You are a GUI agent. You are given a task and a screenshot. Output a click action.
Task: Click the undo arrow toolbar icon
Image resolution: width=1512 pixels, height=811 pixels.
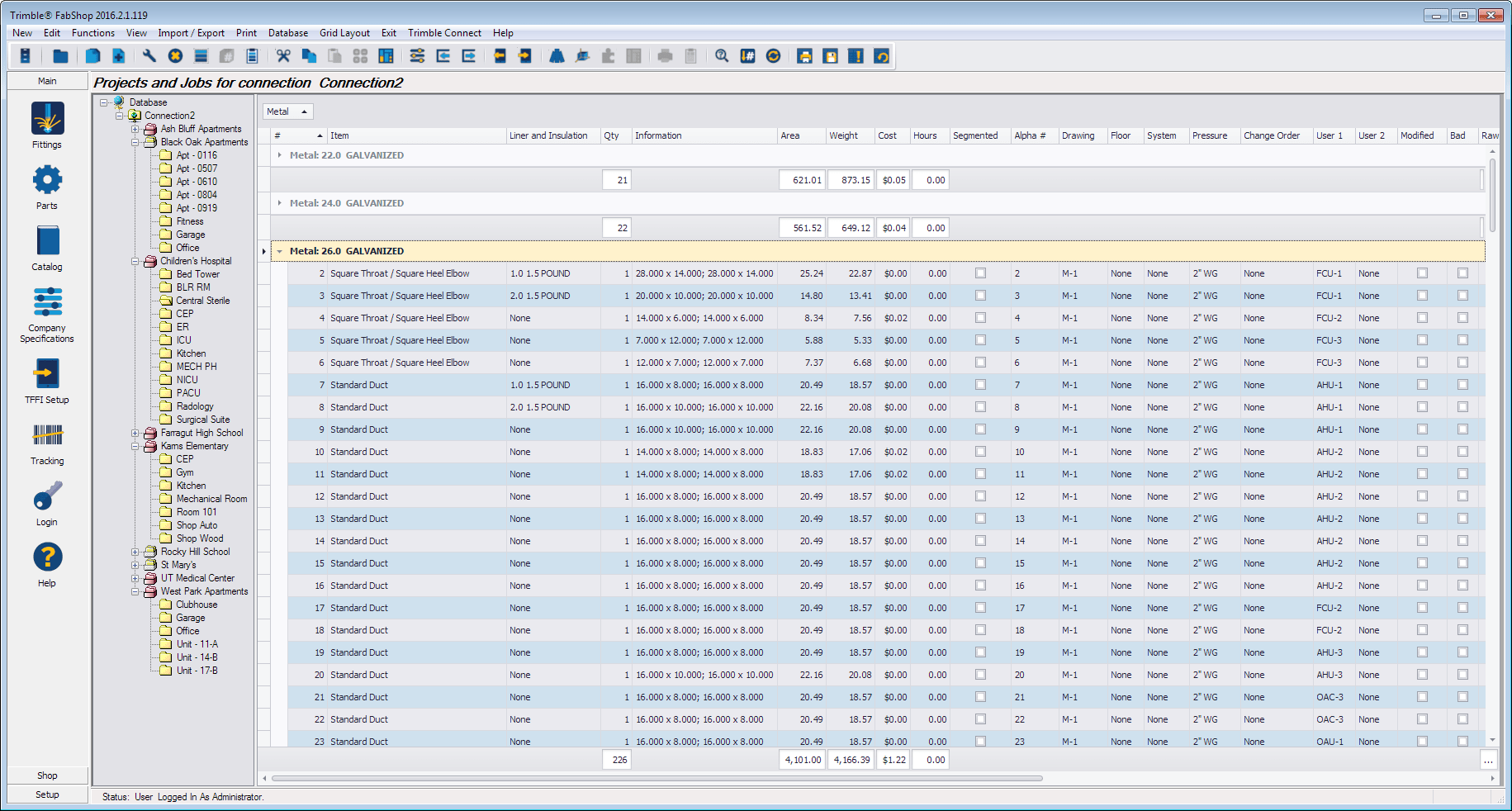pyautogui.click(x=882, y=56)
